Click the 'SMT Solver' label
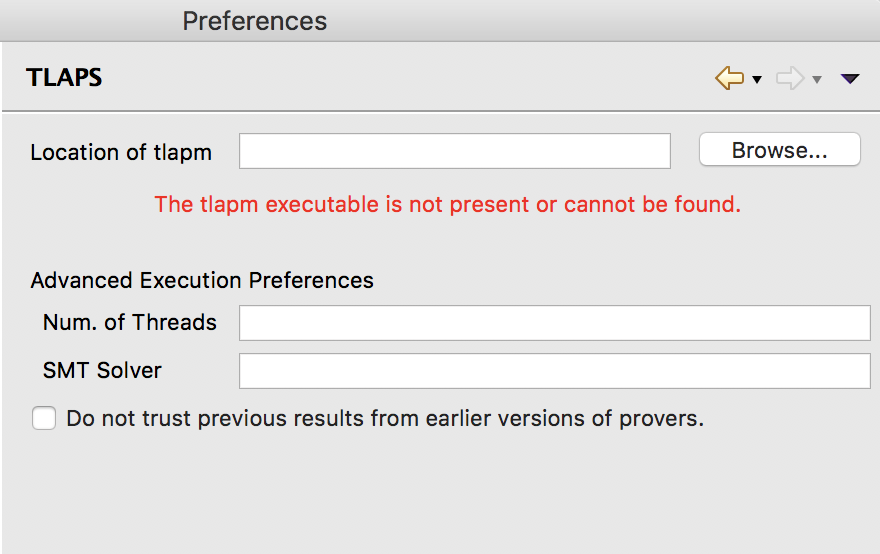 coord(102,370)
